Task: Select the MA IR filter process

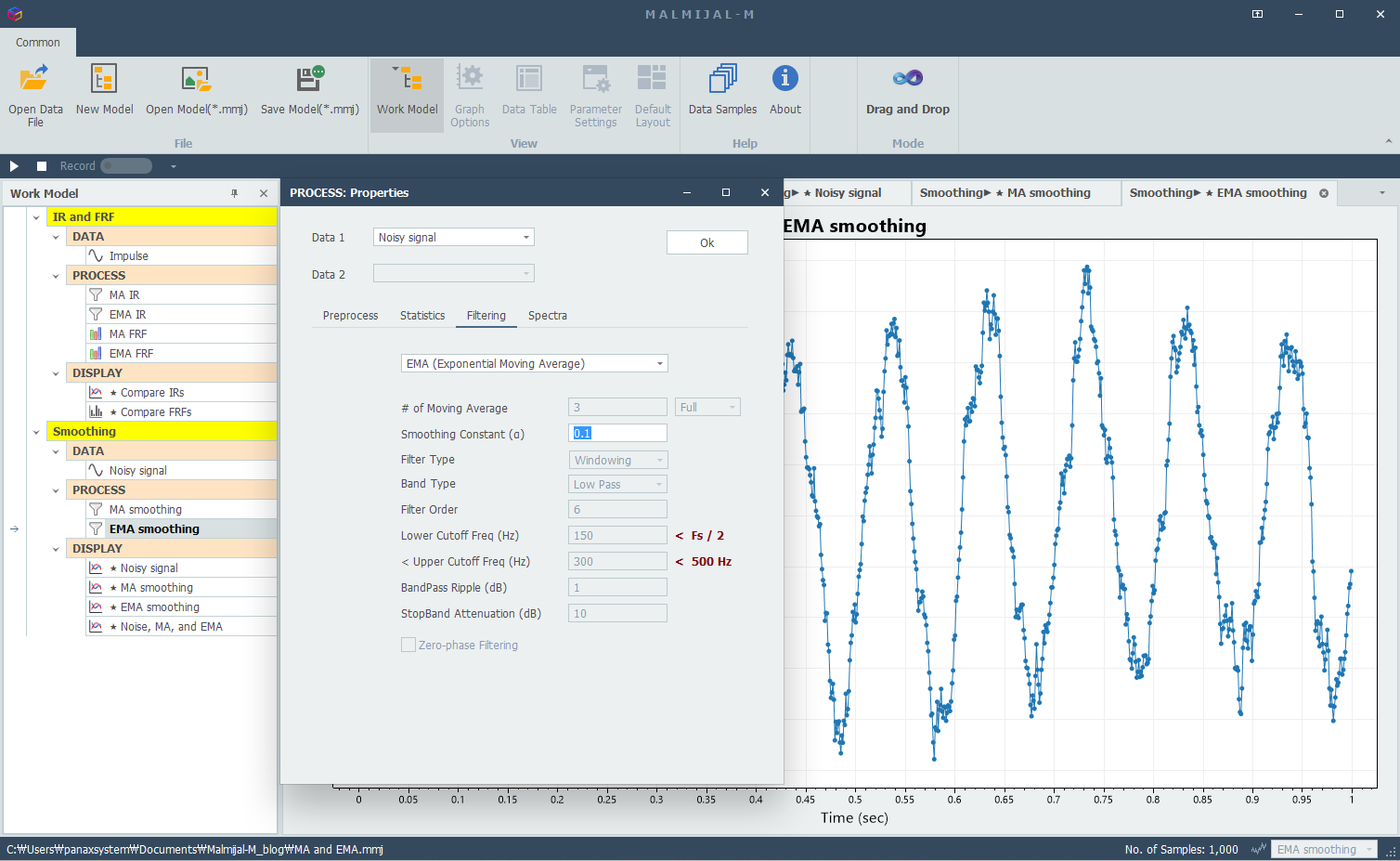Action: [x=181, y=294]
